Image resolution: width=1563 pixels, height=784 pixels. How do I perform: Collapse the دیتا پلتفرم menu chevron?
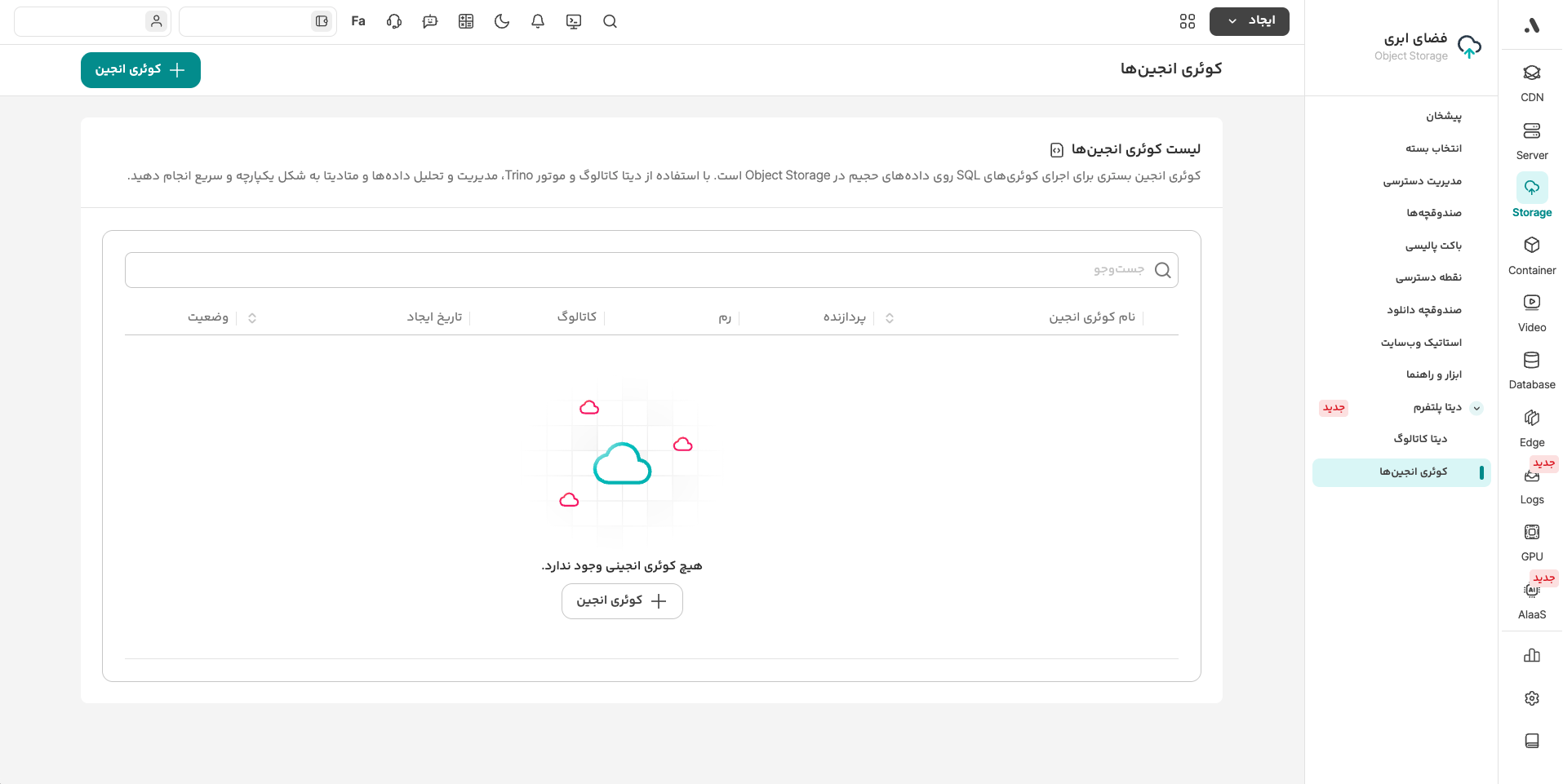[1476, 408]
